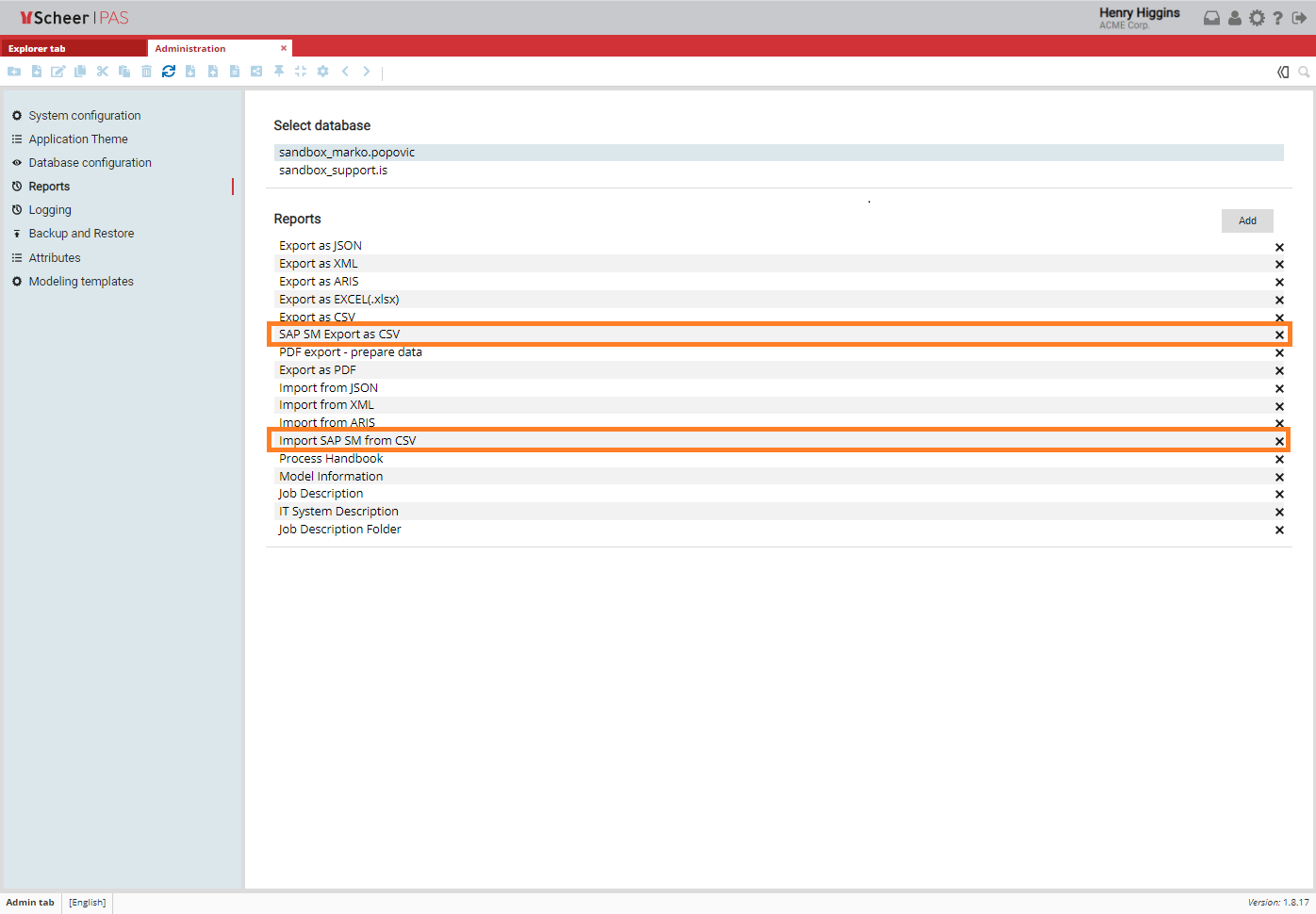1316x914 pixels.
Task: Click the settings gear in the toolbar
Action: tap(323, 71)
